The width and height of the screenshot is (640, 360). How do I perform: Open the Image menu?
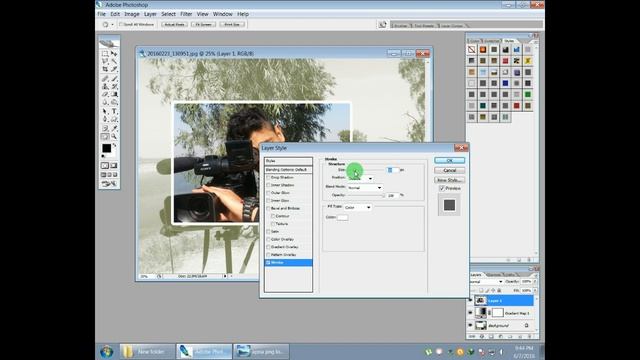132,14
